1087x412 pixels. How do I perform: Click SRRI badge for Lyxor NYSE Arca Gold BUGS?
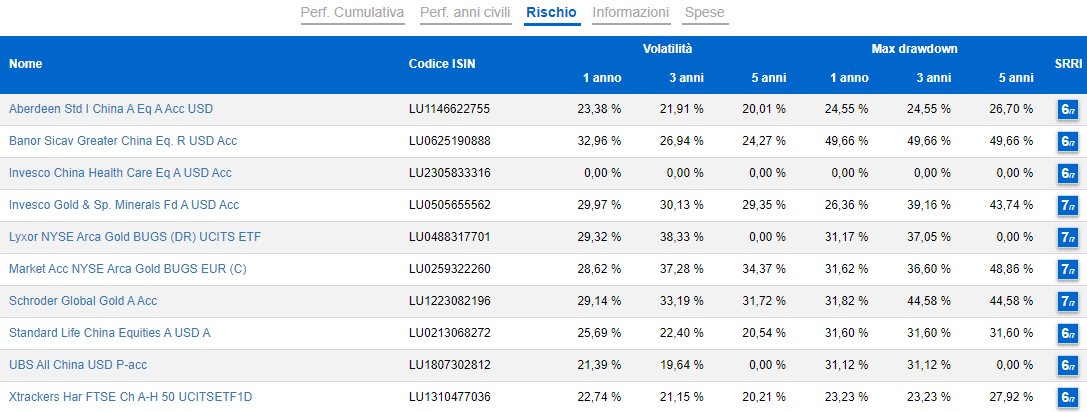tap(1067, 238)
